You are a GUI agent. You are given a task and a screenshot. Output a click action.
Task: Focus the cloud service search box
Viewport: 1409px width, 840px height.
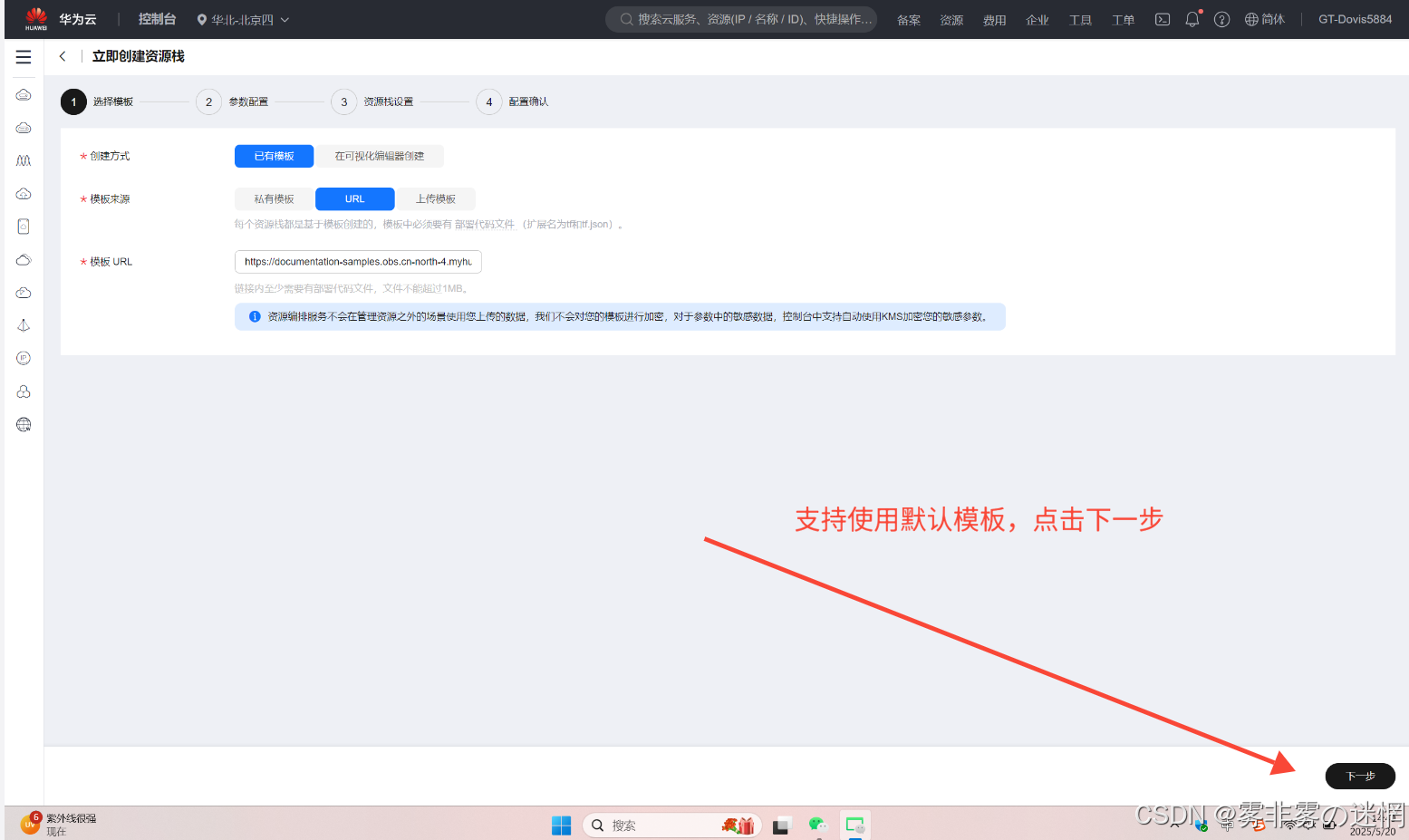tap(741, 19)
